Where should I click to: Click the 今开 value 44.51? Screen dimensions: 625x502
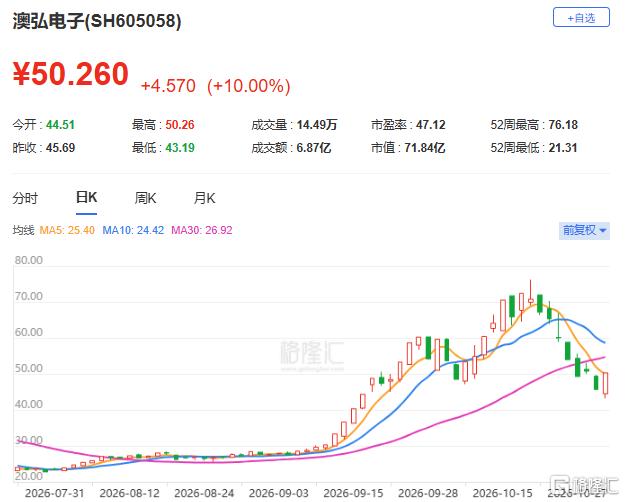click(x=60, y=125)
